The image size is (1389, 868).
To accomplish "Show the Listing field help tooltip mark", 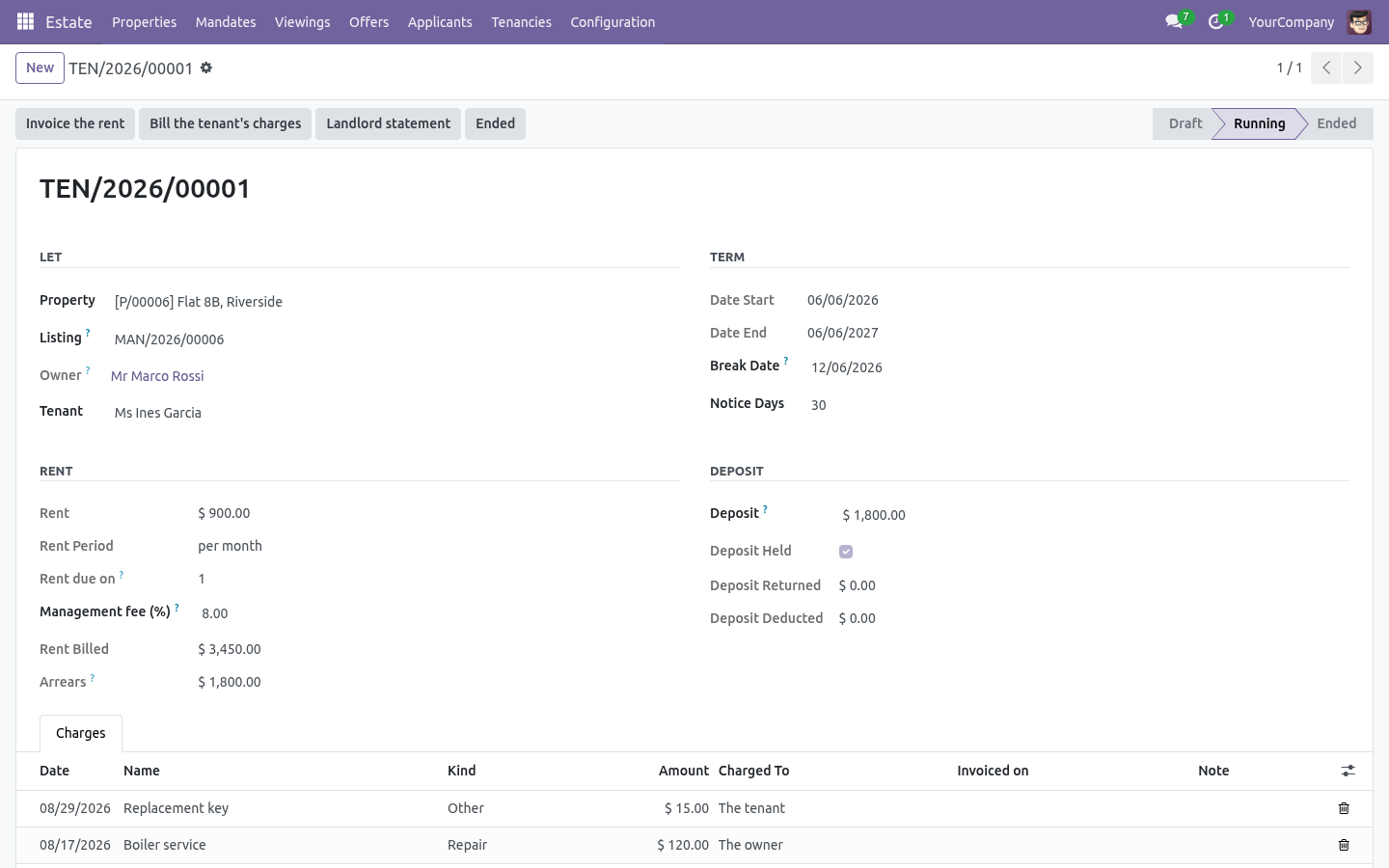I will (x=88, y=333).
